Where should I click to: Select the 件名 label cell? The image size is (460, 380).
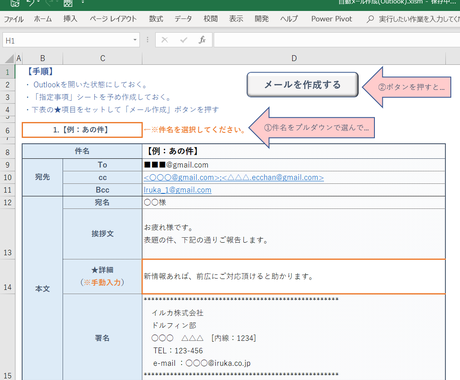click(x=82, y=151)
